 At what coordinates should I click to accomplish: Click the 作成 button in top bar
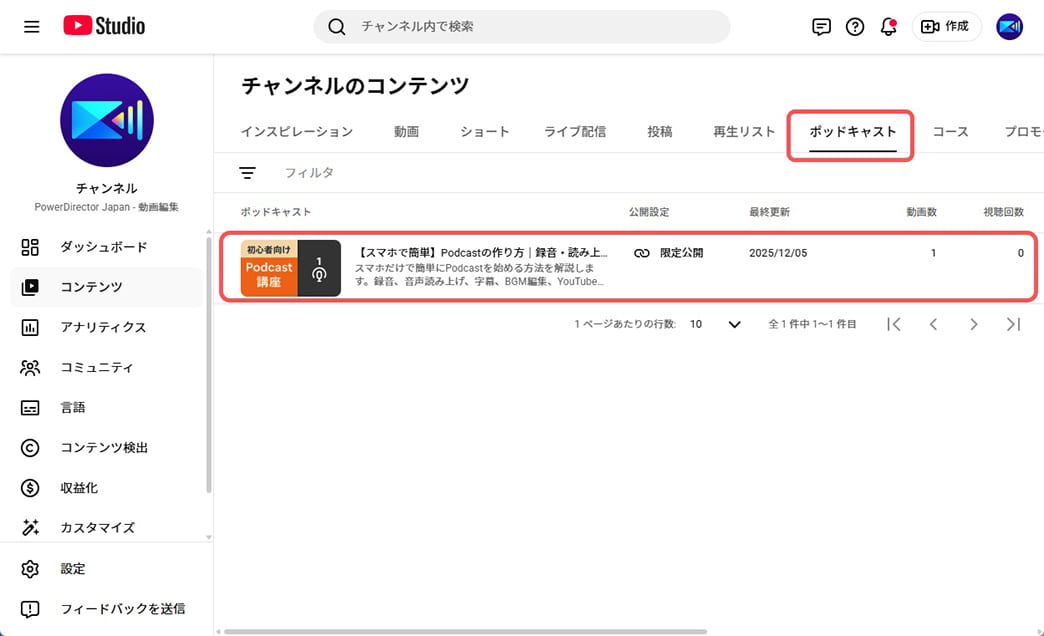point(946,26)
